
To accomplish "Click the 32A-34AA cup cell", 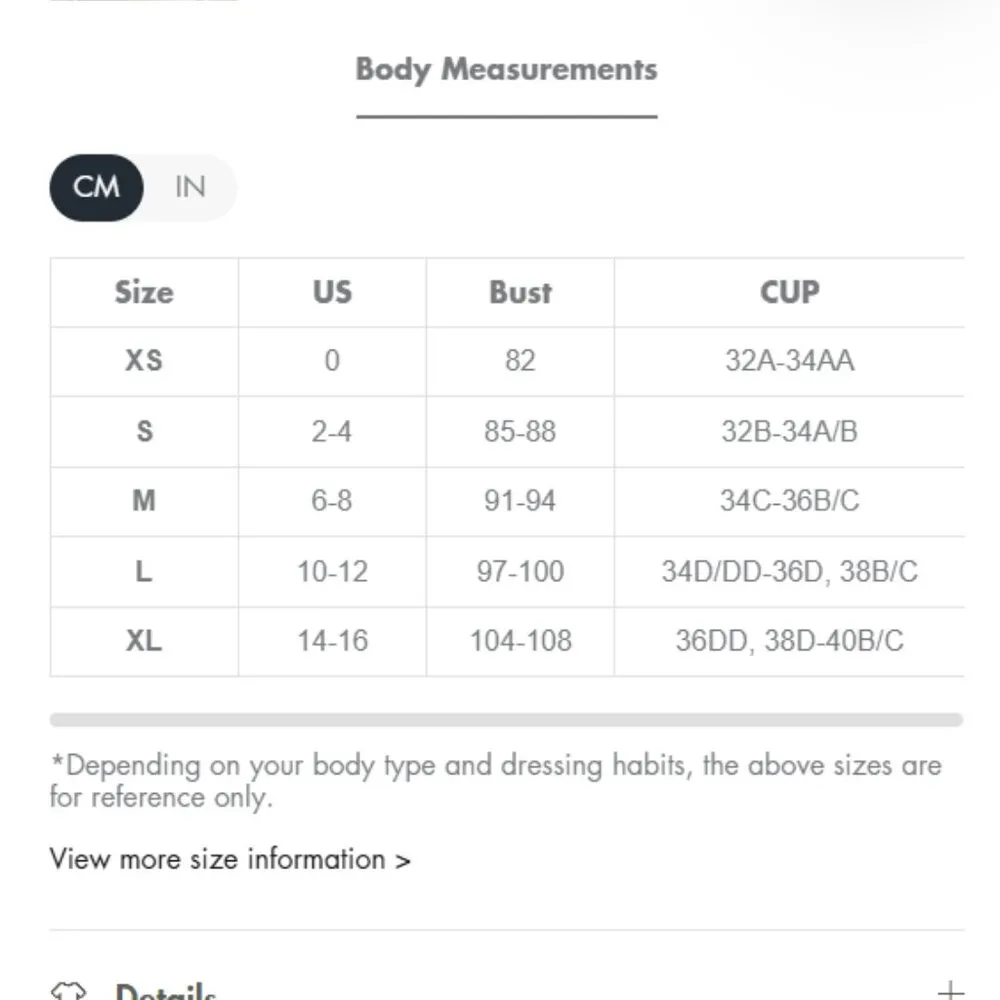I will click(789, 360).
